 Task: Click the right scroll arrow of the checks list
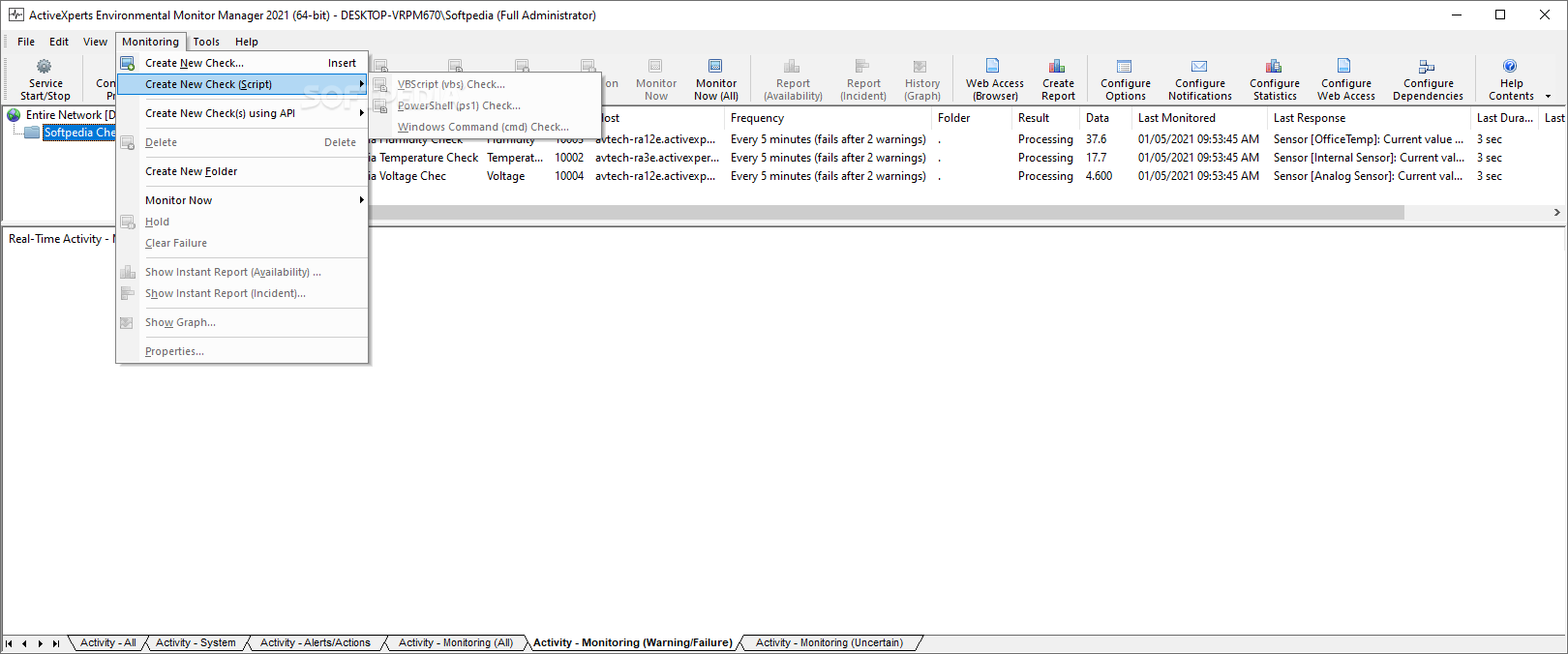click(1556, 212)
